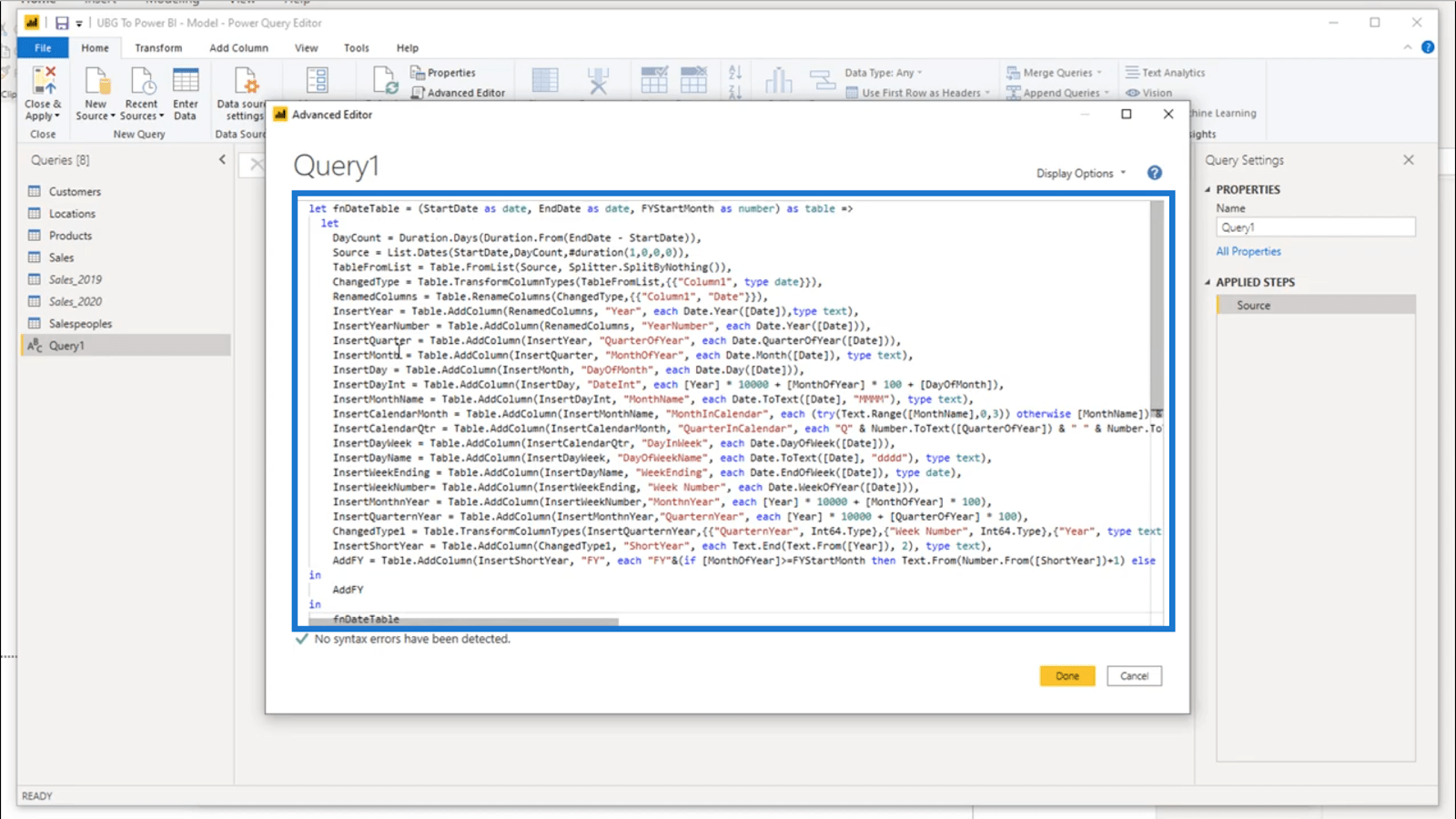1456x819 pixels.
Task: Click the Vision icon
Action: pos(1132,93)
